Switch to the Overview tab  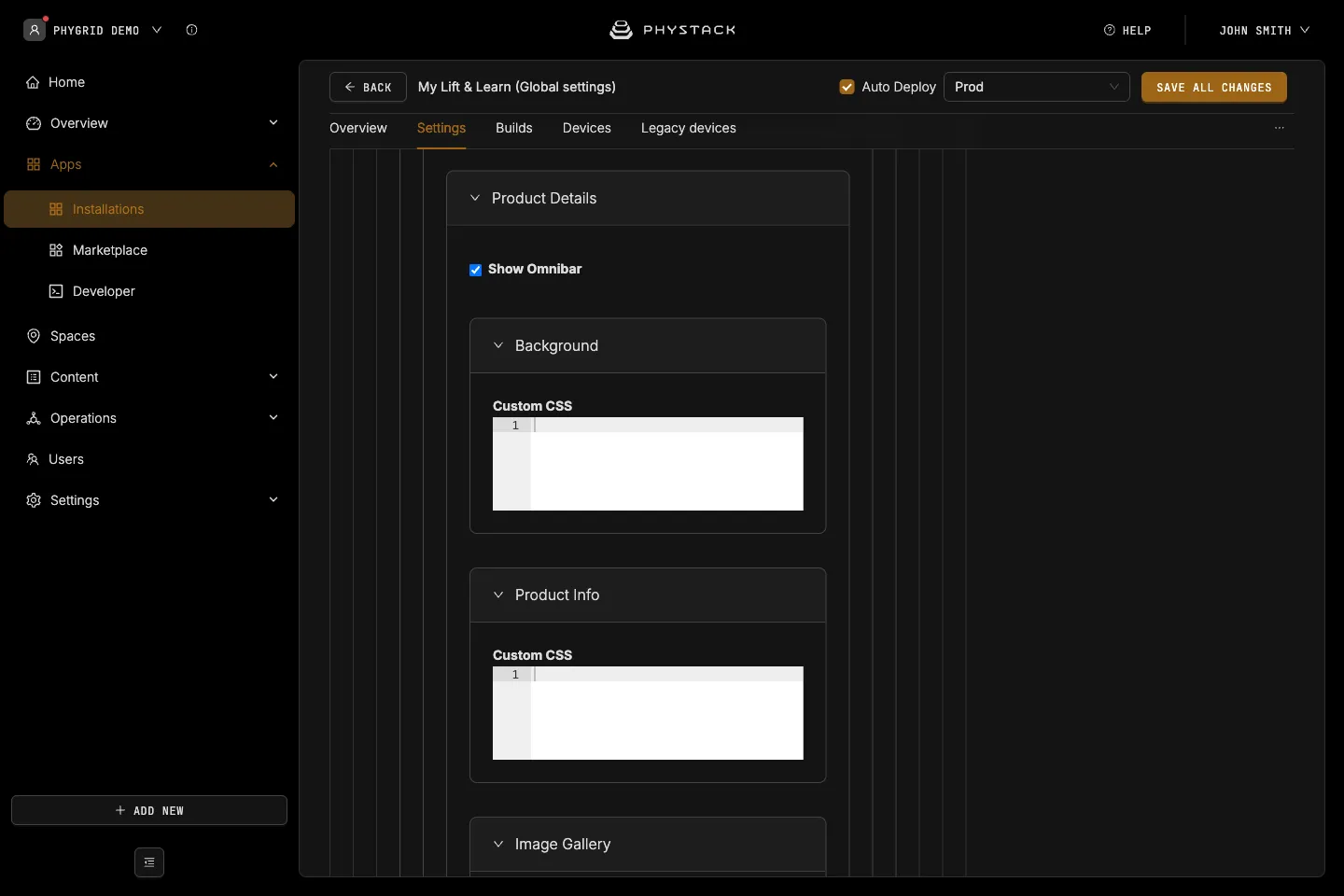pos(358,128)
